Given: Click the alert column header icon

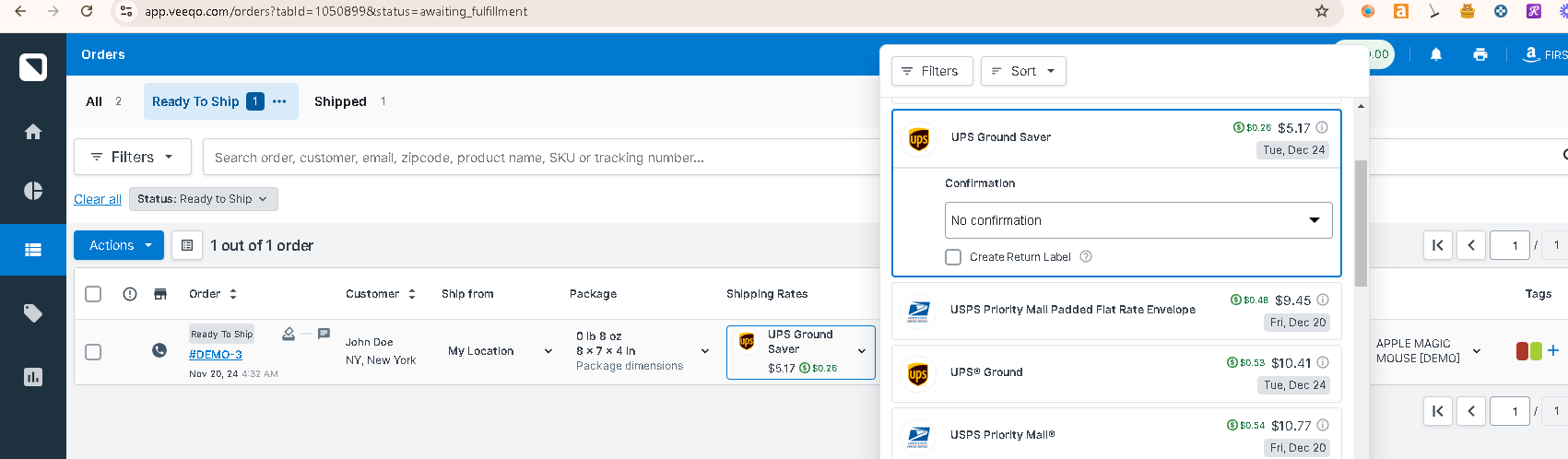Looking at the screenshot, I should [130, 294].
